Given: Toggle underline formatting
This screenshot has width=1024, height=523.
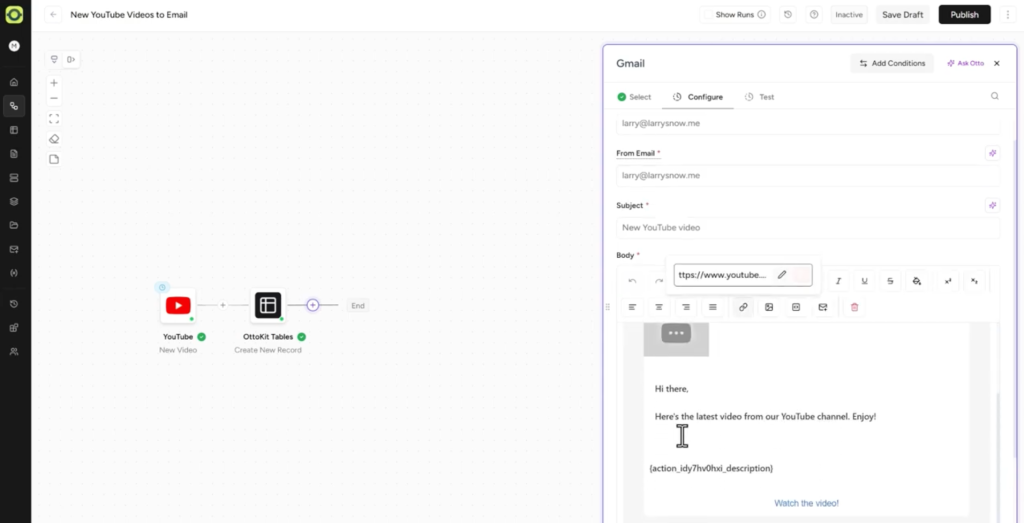Looking at the screenshot, I should (865, 281).
